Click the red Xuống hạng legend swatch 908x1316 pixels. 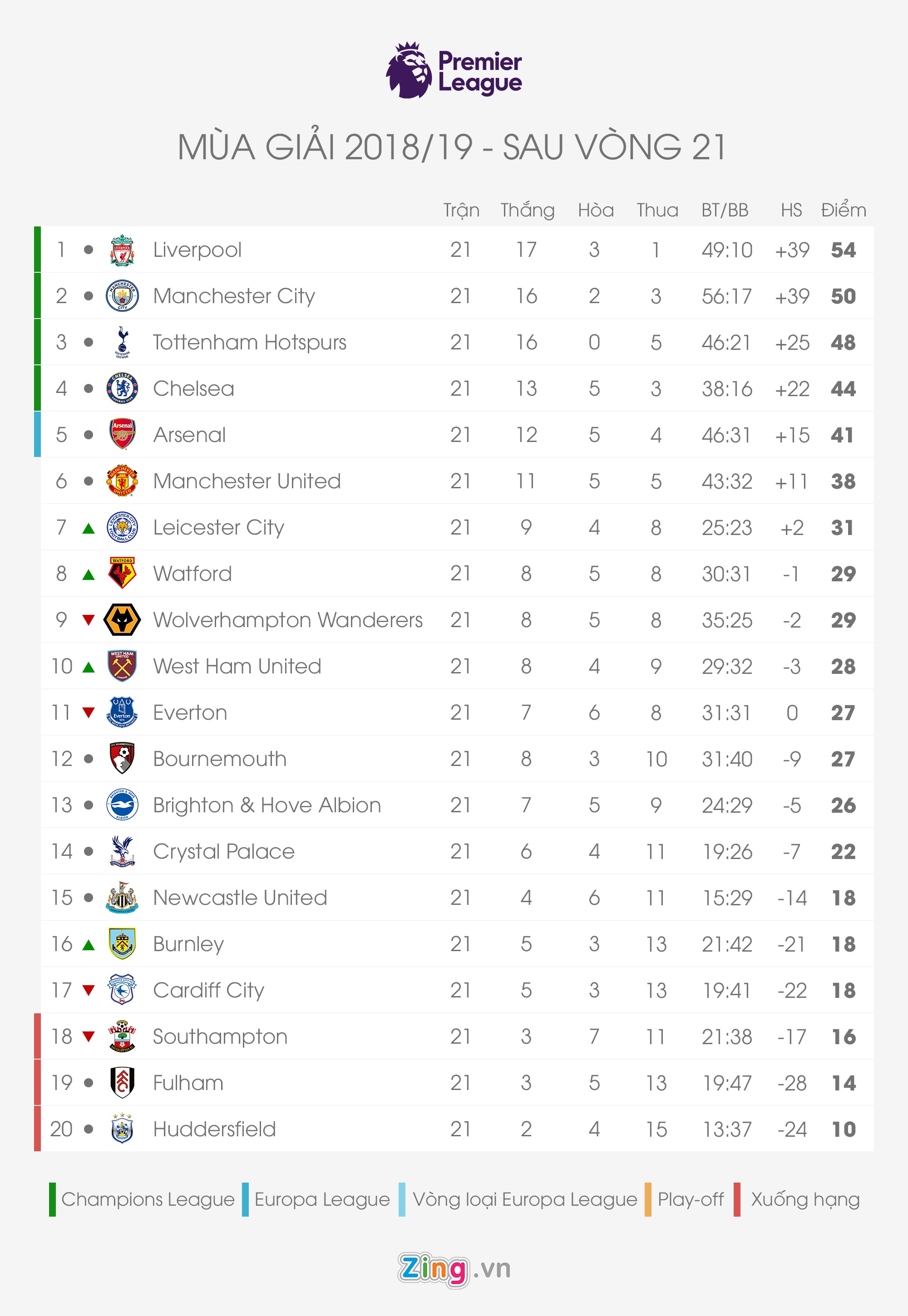click(x=737, y=1199)
